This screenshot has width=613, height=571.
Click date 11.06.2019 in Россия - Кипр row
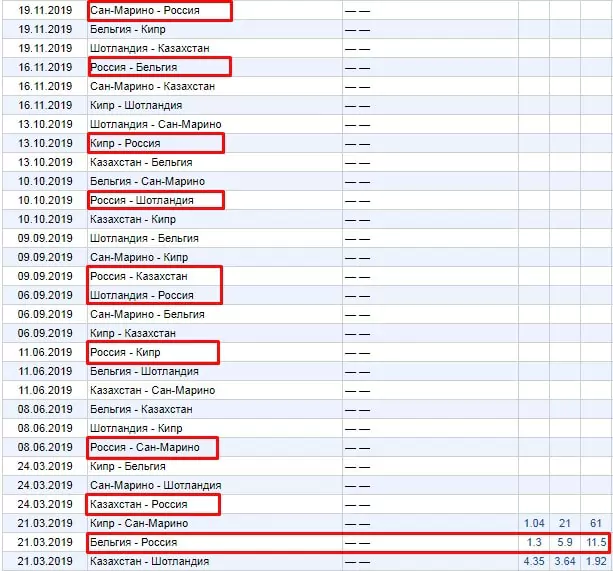[45, 353]
